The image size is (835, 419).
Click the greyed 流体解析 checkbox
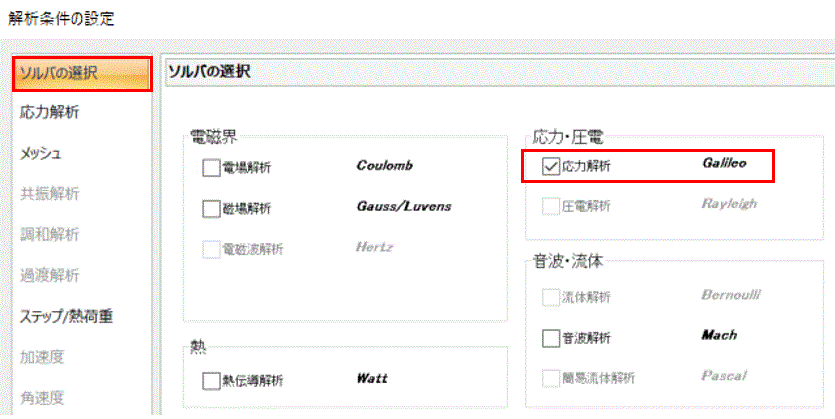pos(550,297)
